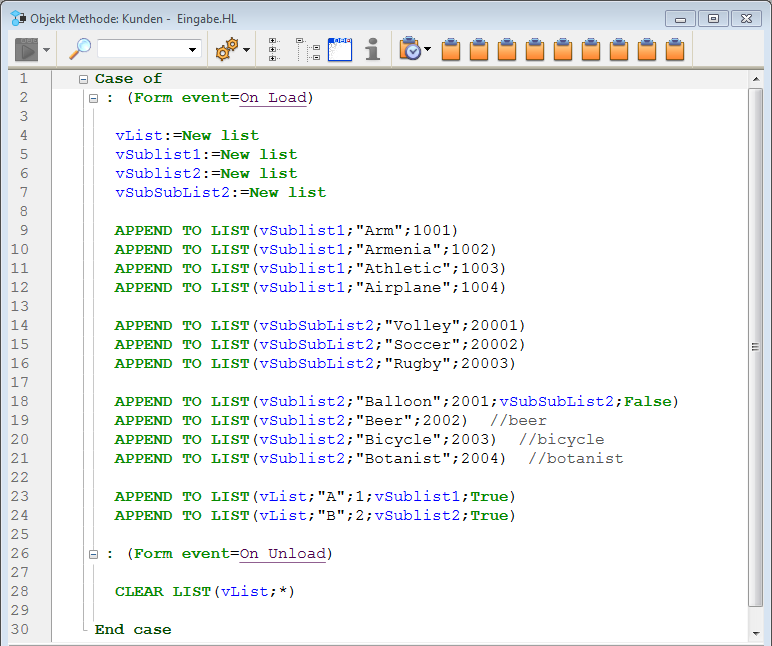Collapse the 'On Load' form event block
772x646 pixels.
[93, 98]
